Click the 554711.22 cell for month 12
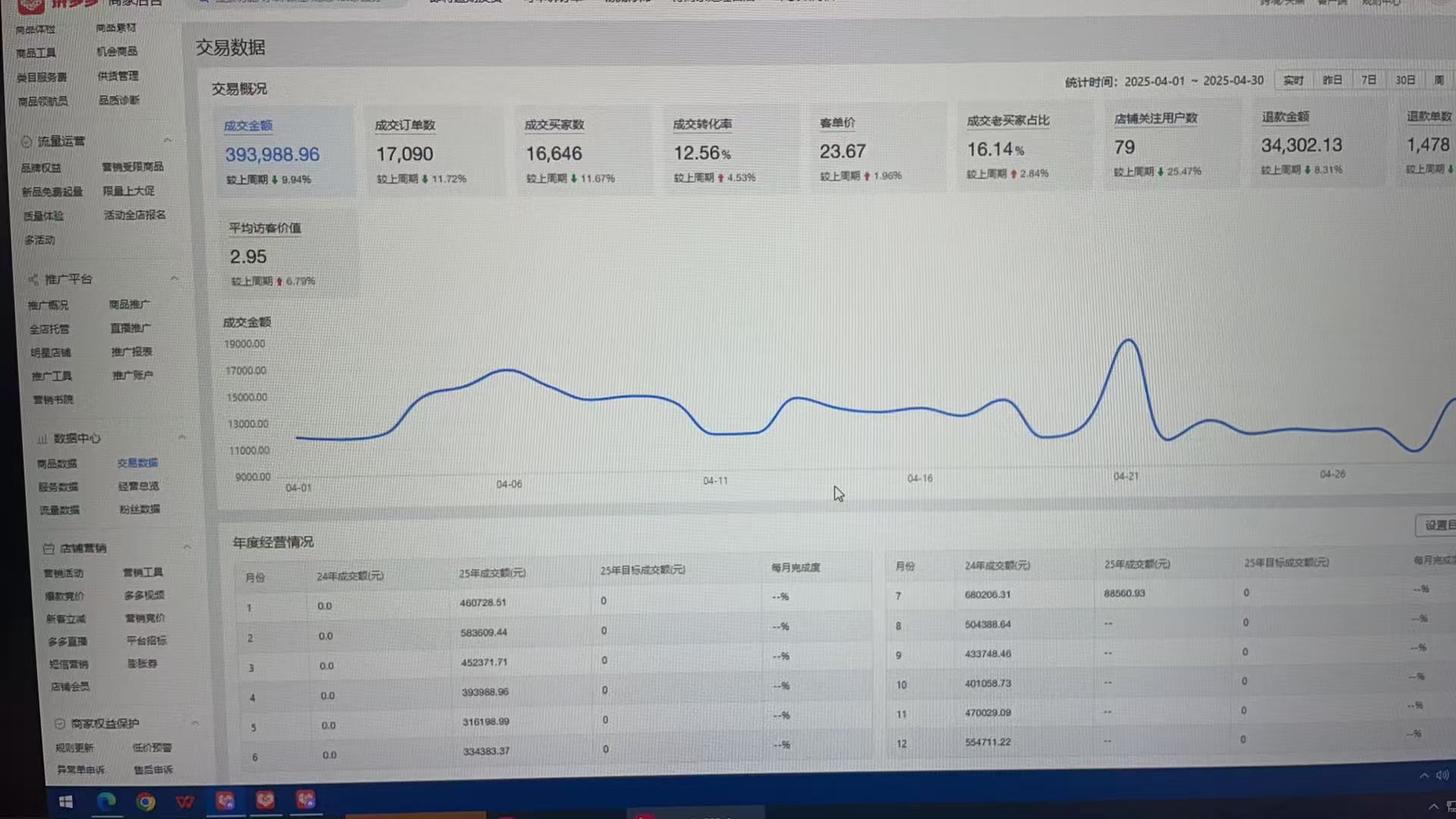This screenshot has width=1456, height=819. (987, 742)
